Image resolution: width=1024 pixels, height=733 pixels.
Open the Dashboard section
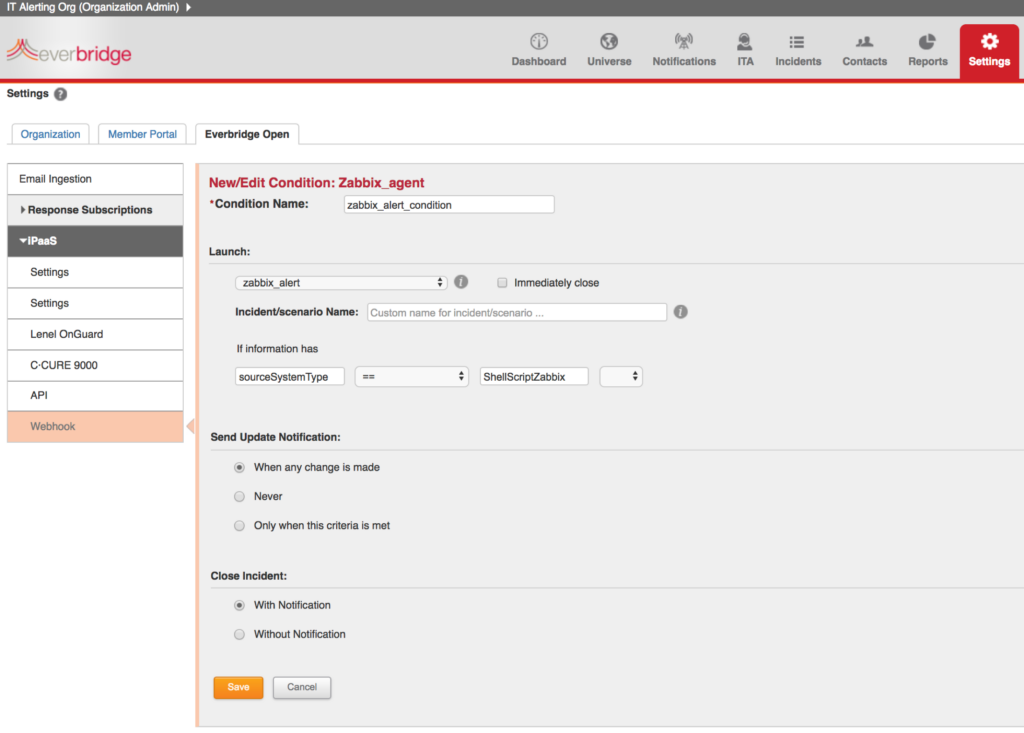pyautogui.click(x=539, y=50)
